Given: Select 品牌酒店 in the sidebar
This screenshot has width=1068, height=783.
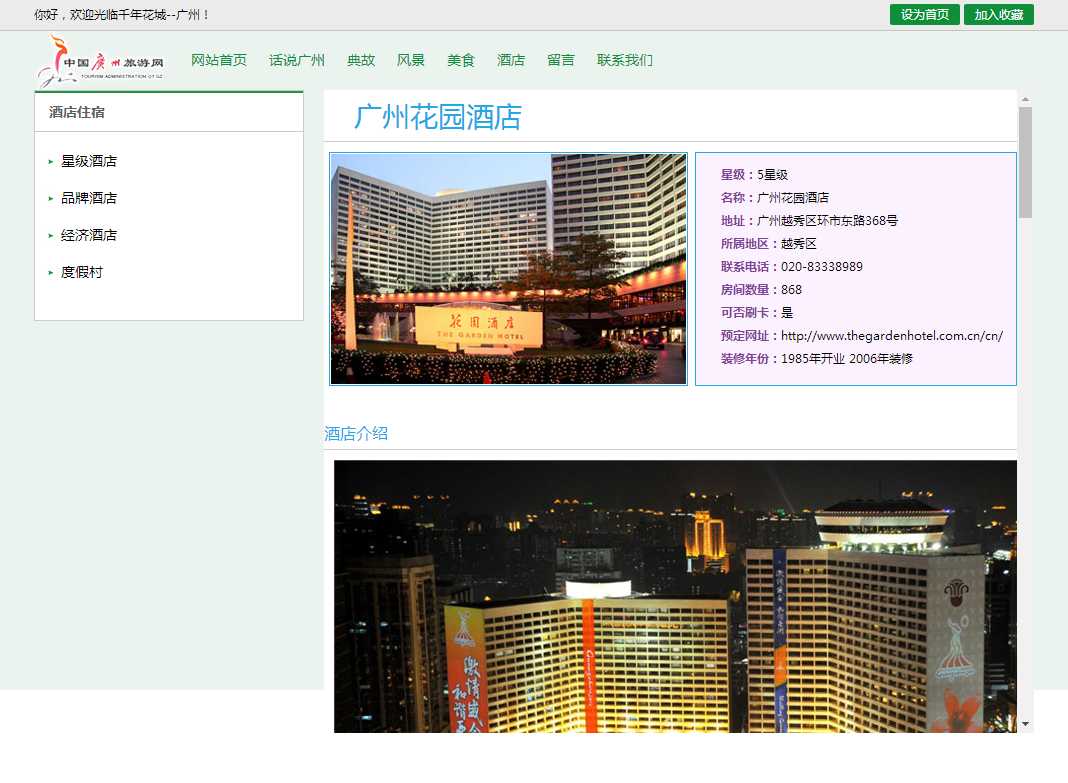Looking at the screenshot, I should tap(89, 198).
